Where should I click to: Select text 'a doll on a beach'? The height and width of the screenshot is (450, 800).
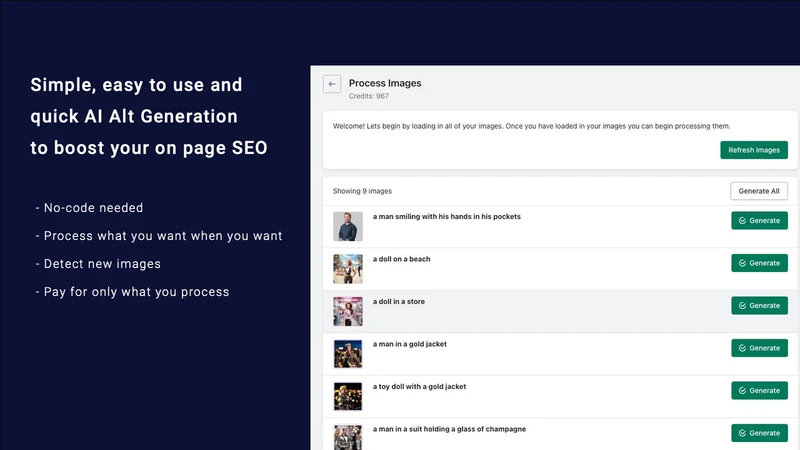401,259
